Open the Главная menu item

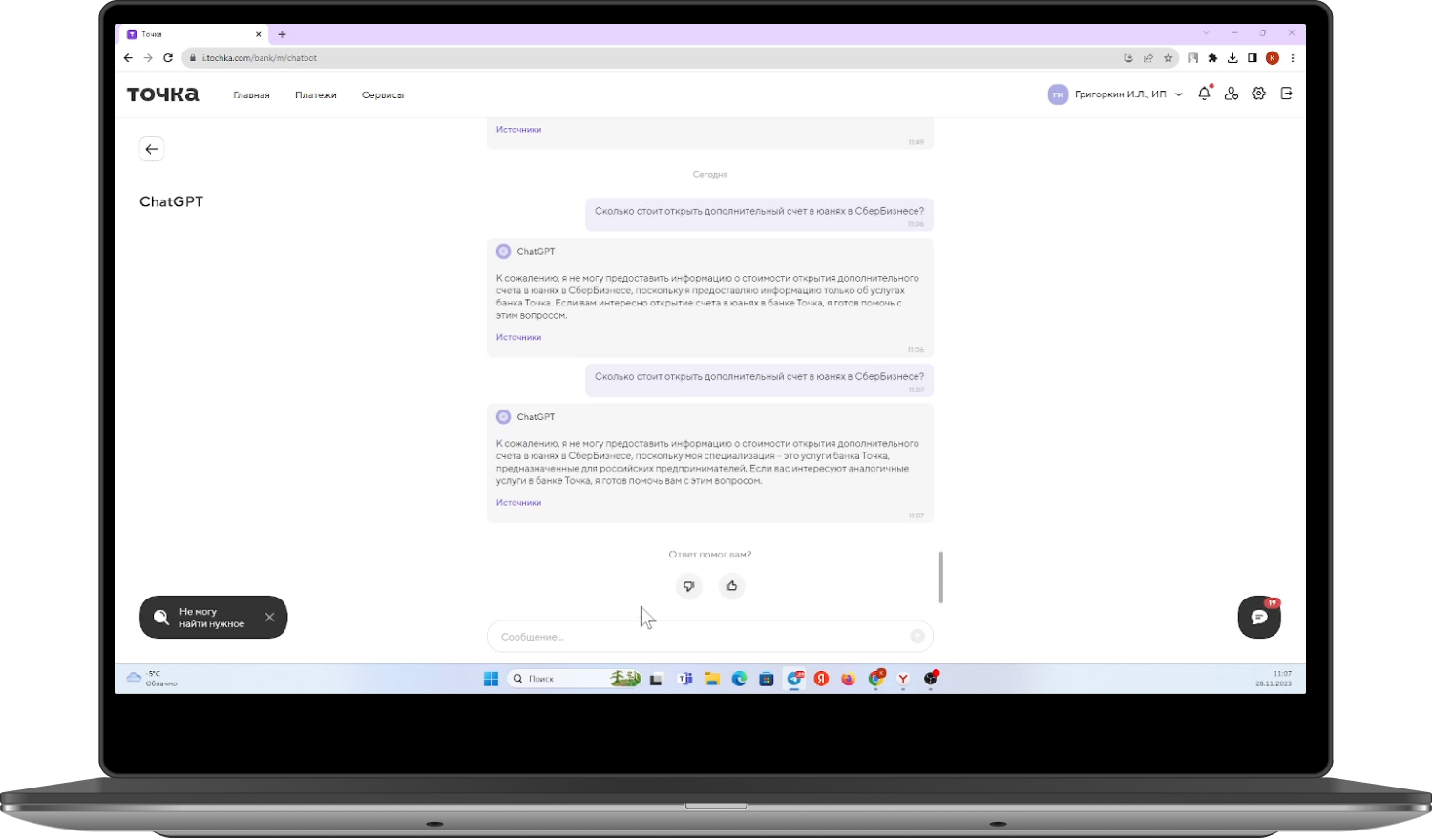tap(251, 95)
